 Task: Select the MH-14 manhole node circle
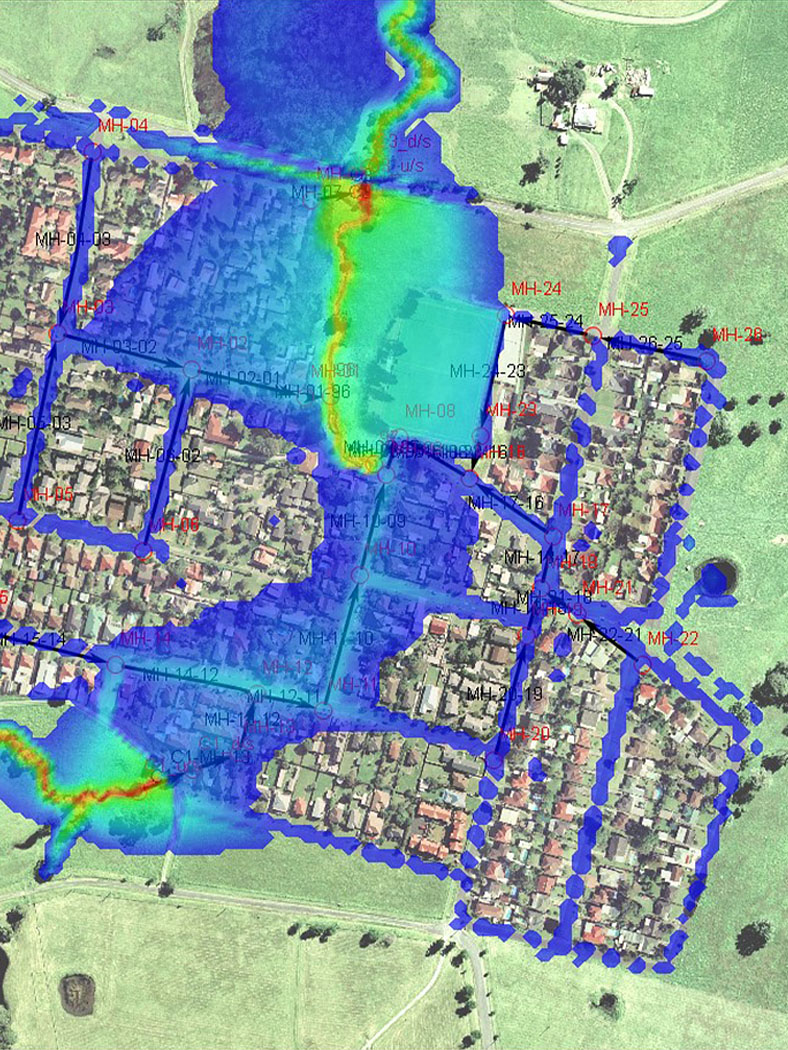[x=115, y=664]
